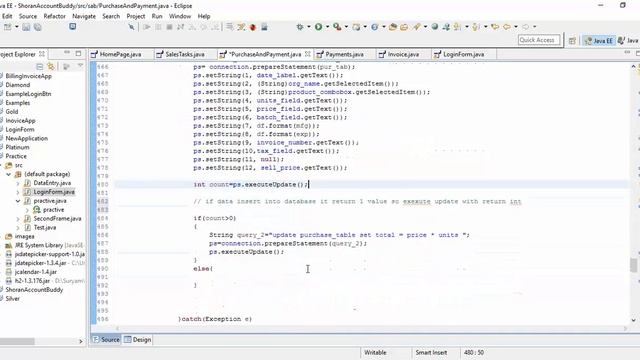Screen dimensions: 640x360
Task: Open the Help menu
Action: tap(204, 16)
